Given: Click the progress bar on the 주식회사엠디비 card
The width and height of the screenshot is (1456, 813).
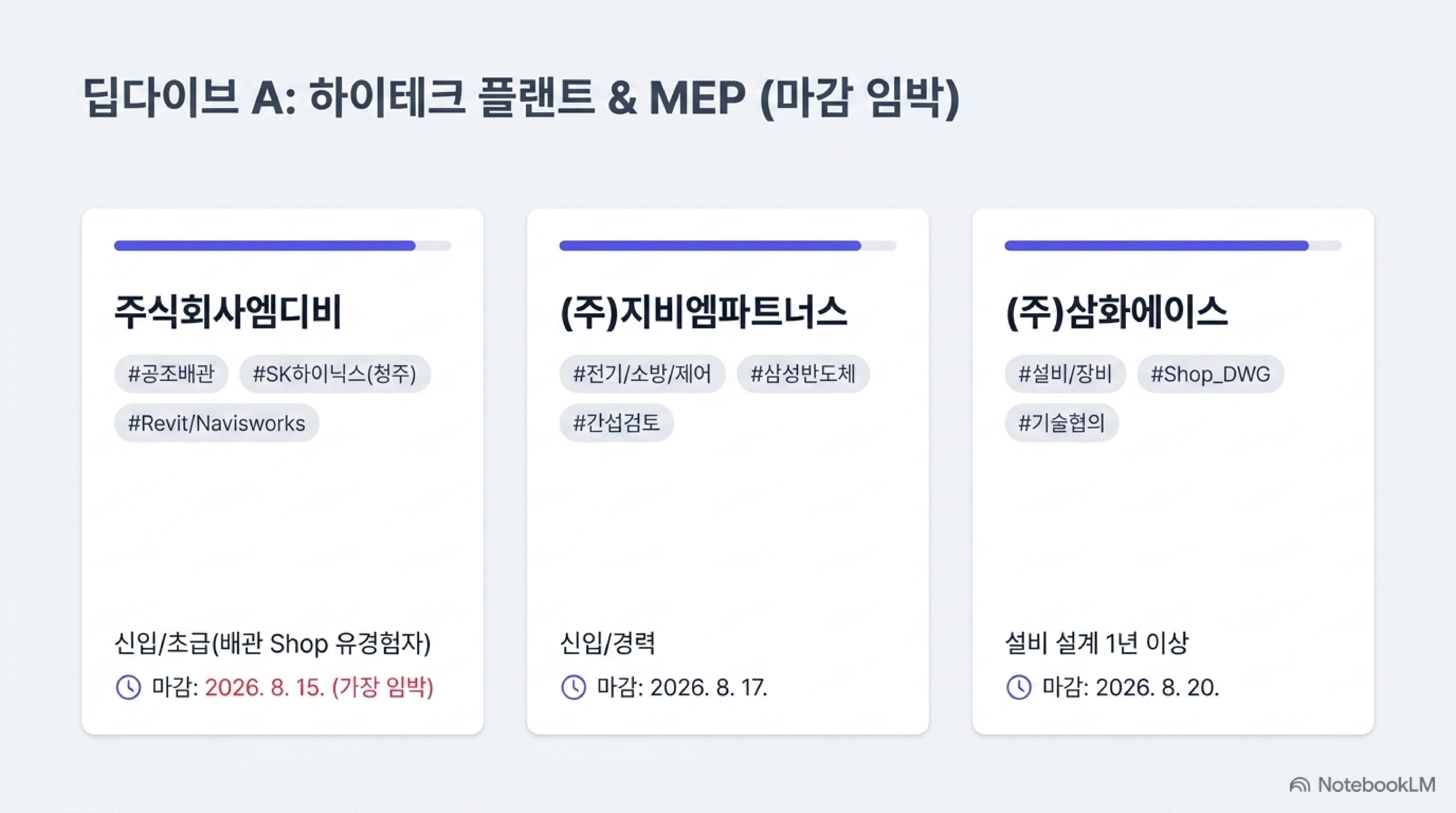Looking at the screenshot, I should click(x=283, y=245).
